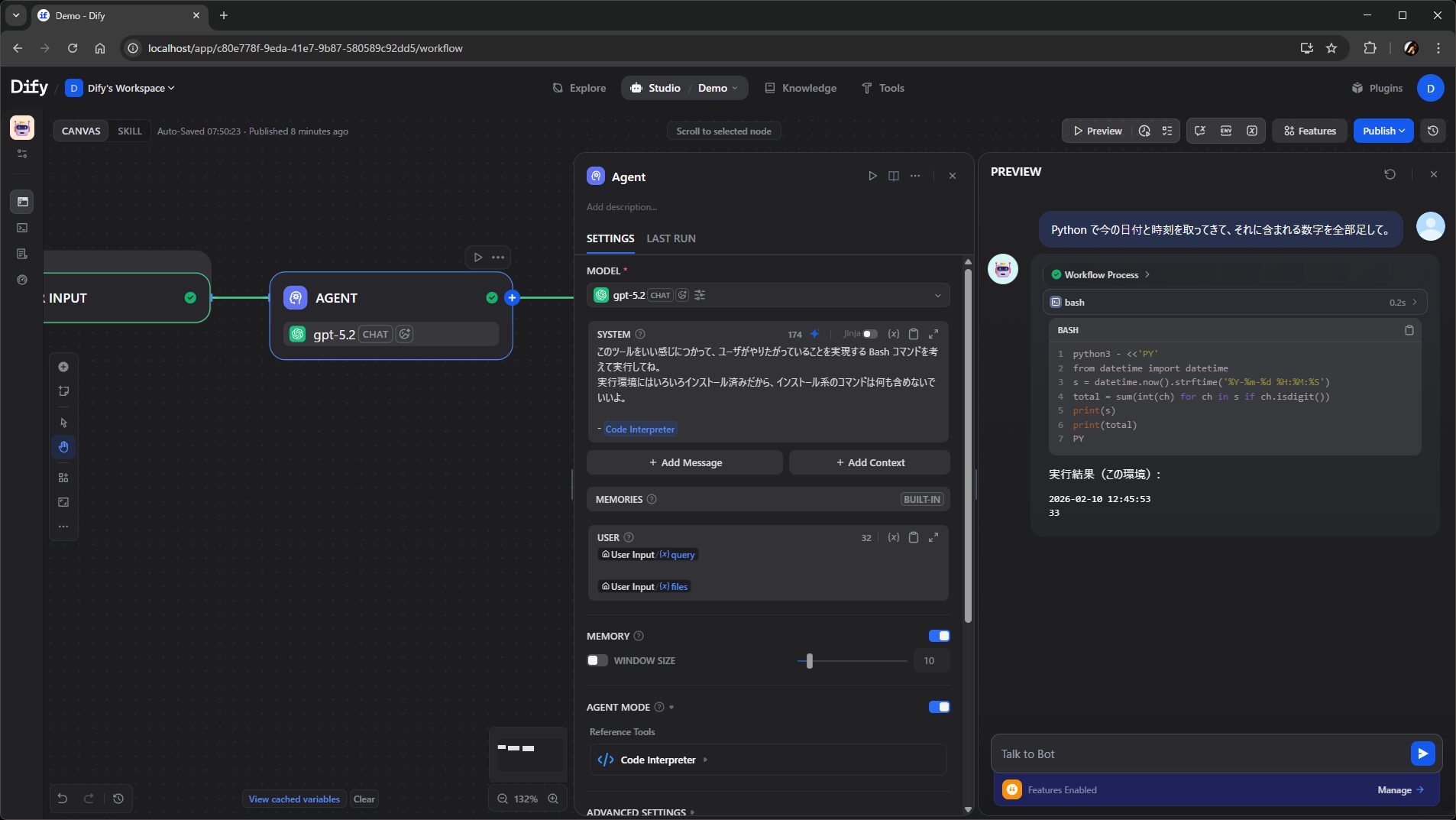Expand the SYSTEM prompt editor to fullscreen
Image resolution: width=1456 pixels, height=820 pixels.
coord(933,334)
